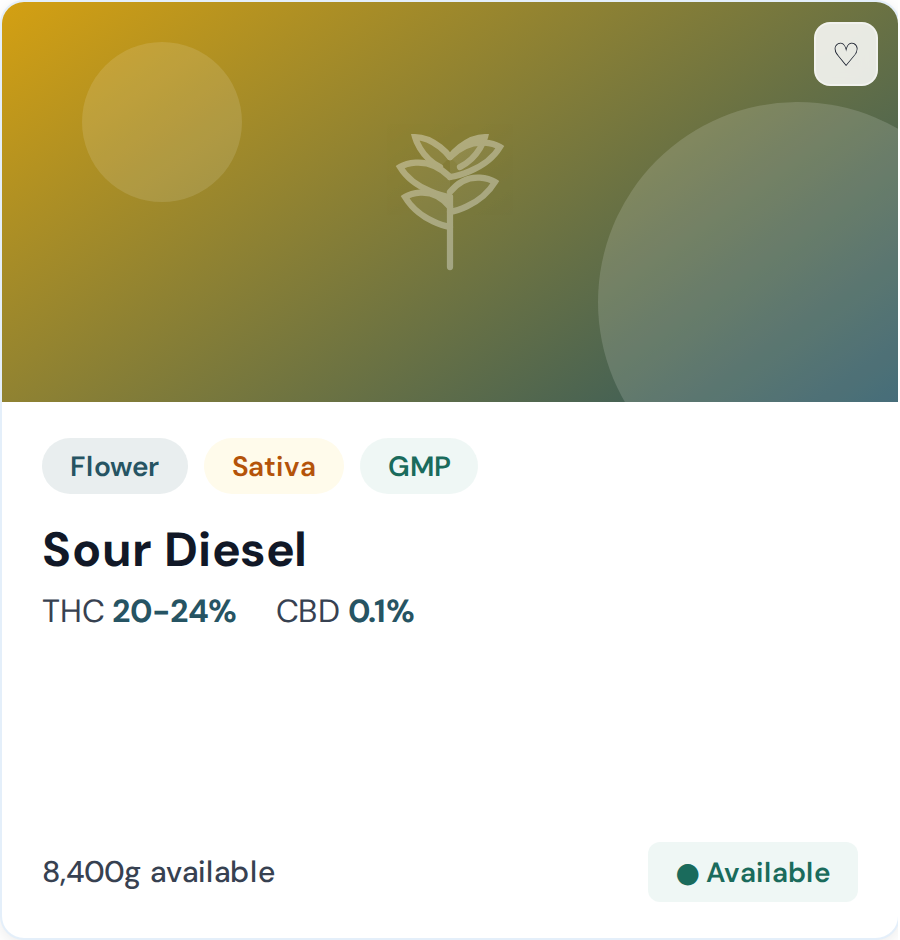Open the Sour Diesel product title
The image size is (900, 940).
click(x=173, y=549)
